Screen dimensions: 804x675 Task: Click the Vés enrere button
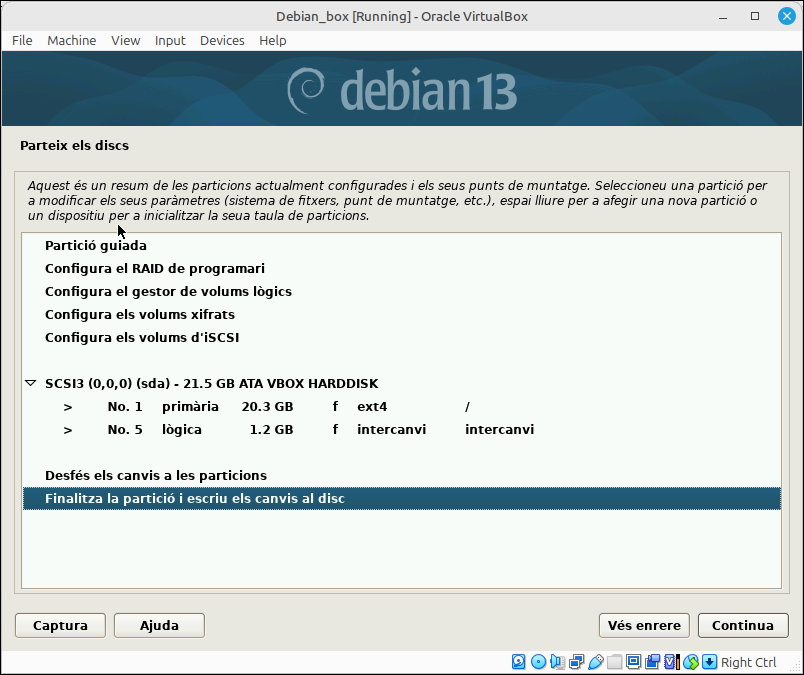[x=644, y=625]
